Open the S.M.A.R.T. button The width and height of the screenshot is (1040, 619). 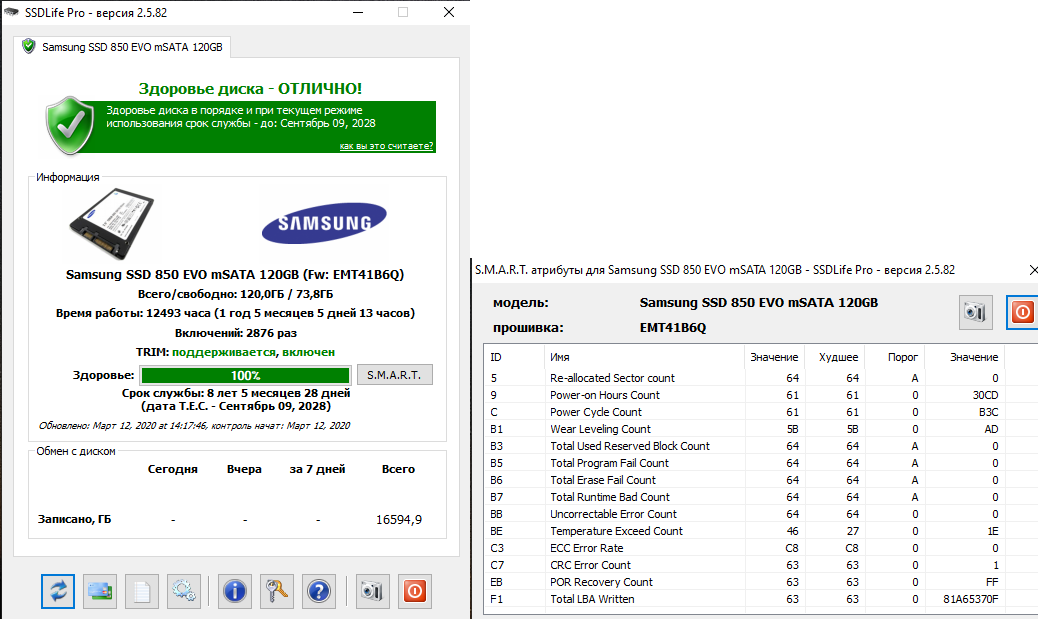click(x=395, y=375)
